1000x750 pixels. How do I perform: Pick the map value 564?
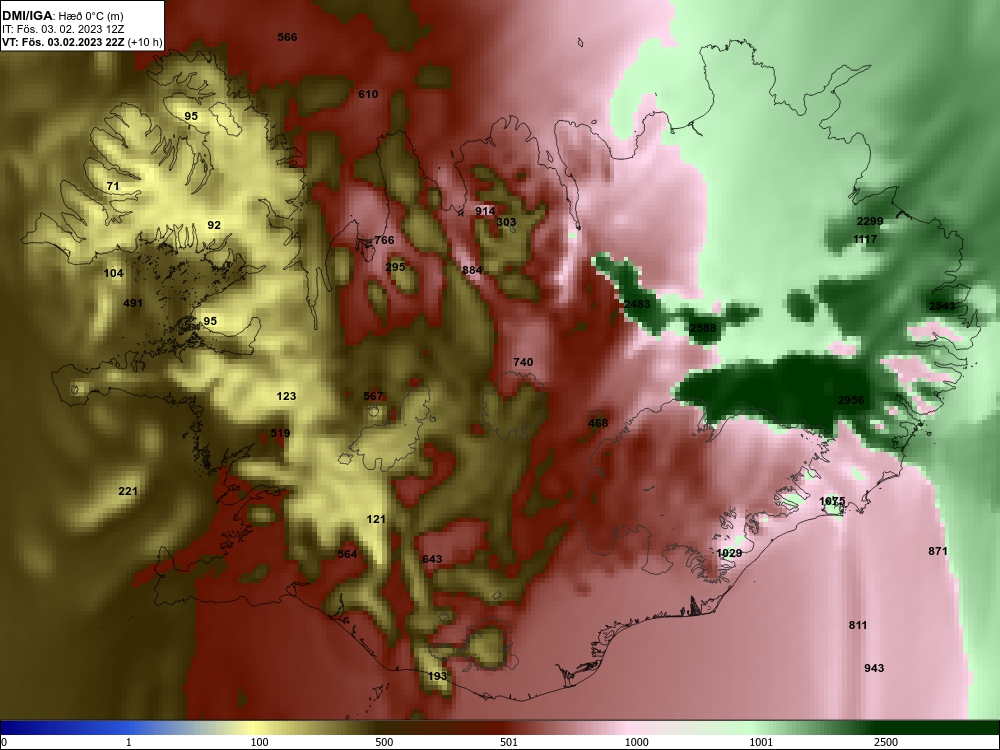coord(348,554)
